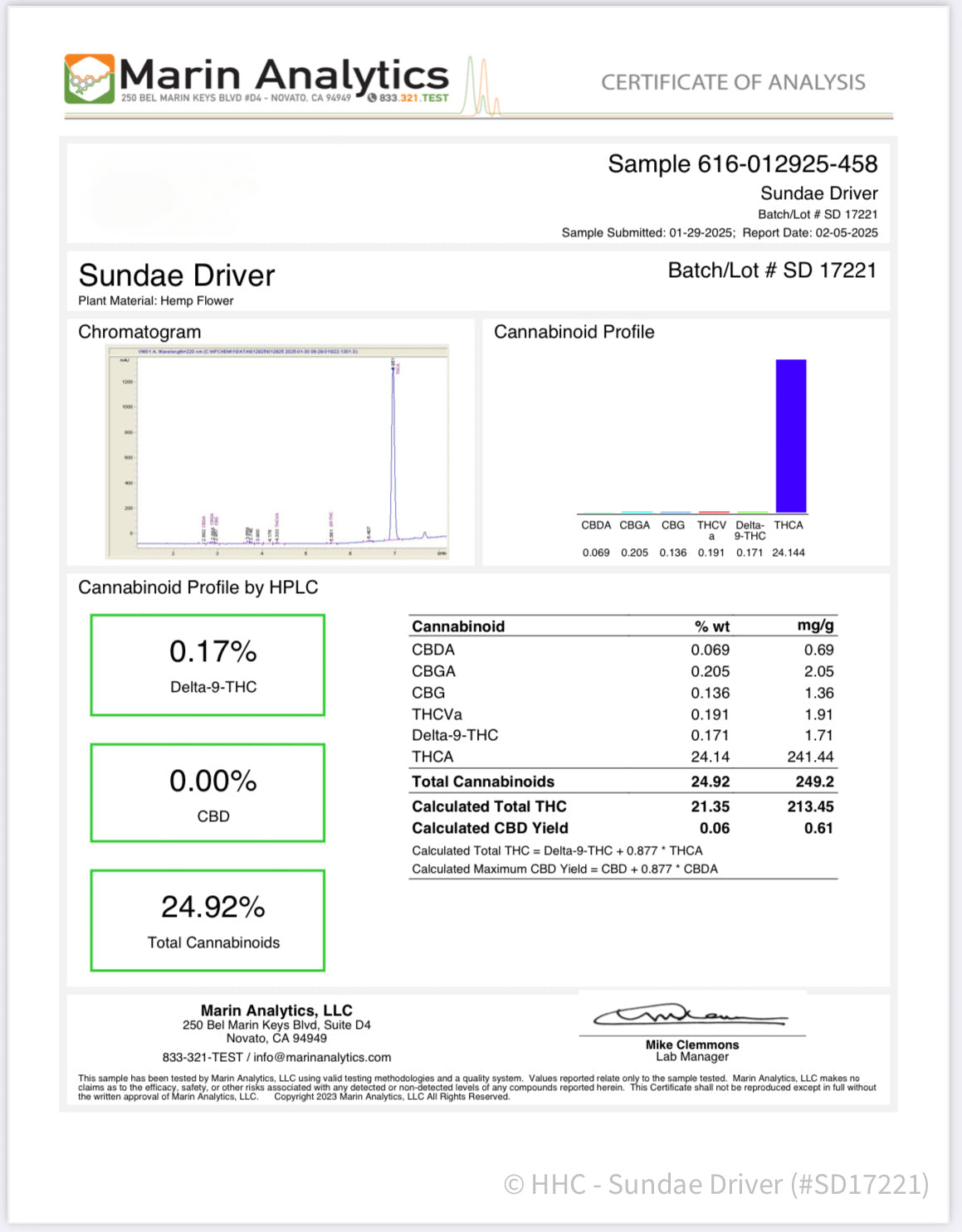Click the Total Cannabinoids table row
Screen dimensions: 962x1232
click(623, 782)
